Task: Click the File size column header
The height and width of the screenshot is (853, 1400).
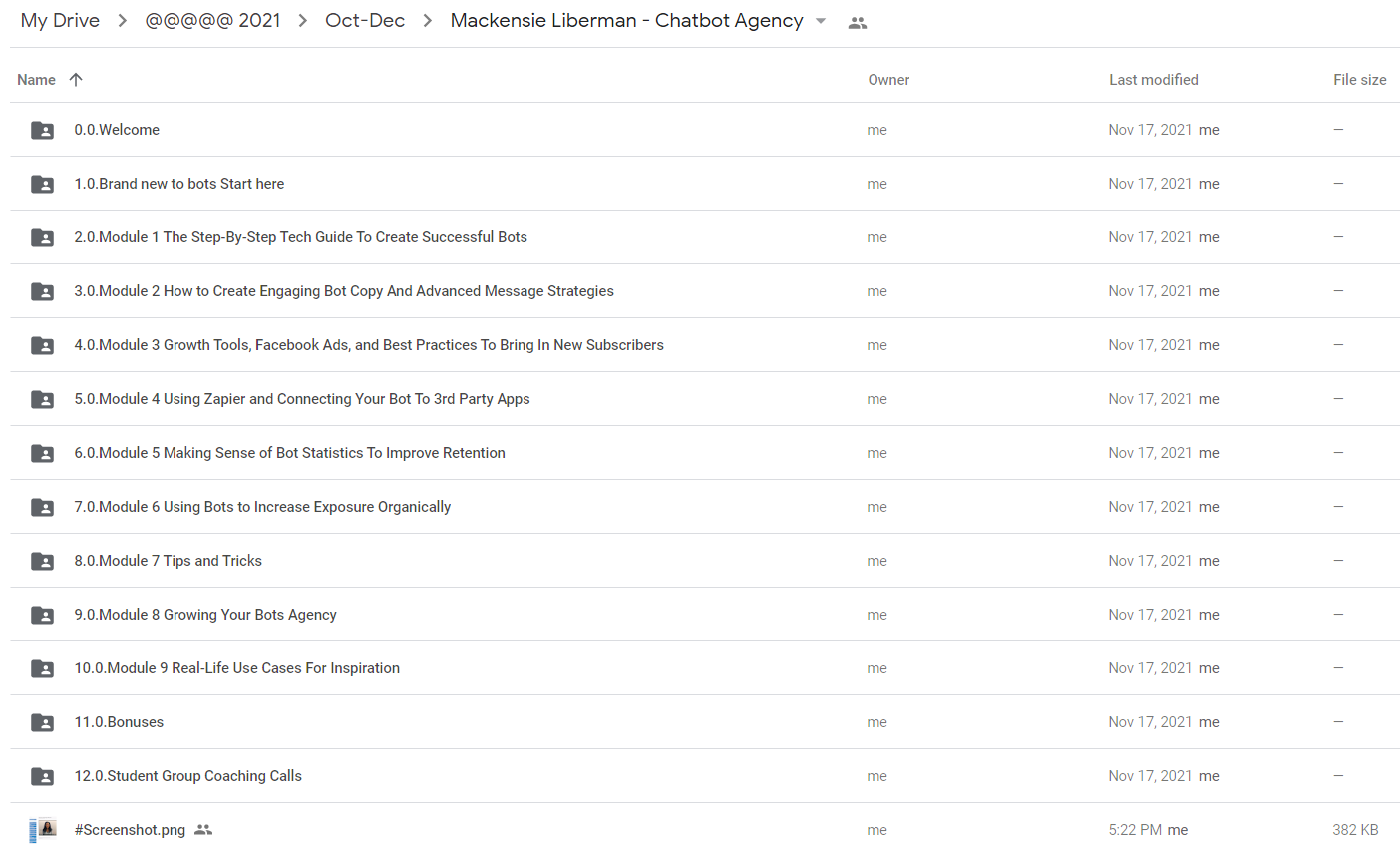Action: pyautogui.click(x=1360, y=80)
